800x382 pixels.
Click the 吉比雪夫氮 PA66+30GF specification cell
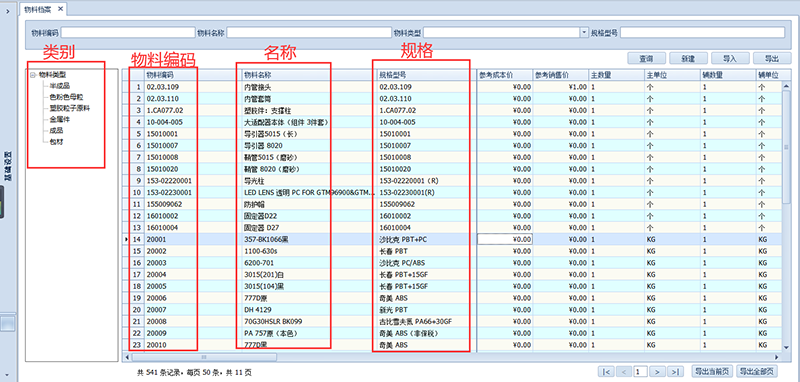coord(426,321)
